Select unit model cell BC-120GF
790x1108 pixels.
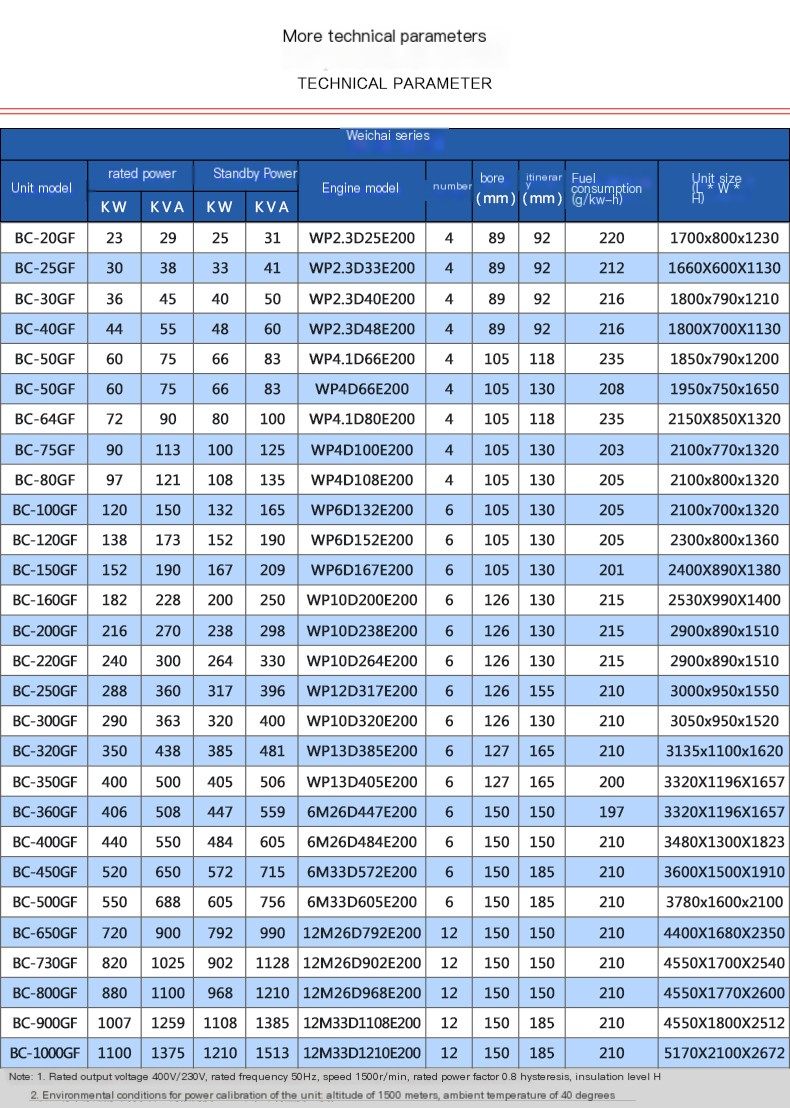click(45, 540)
